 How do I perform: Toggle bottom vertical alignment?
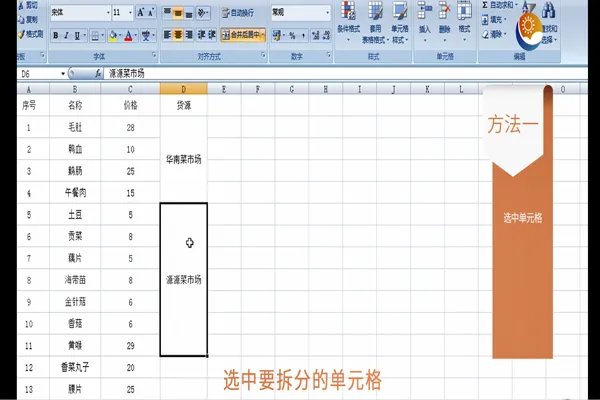[189, 13]
